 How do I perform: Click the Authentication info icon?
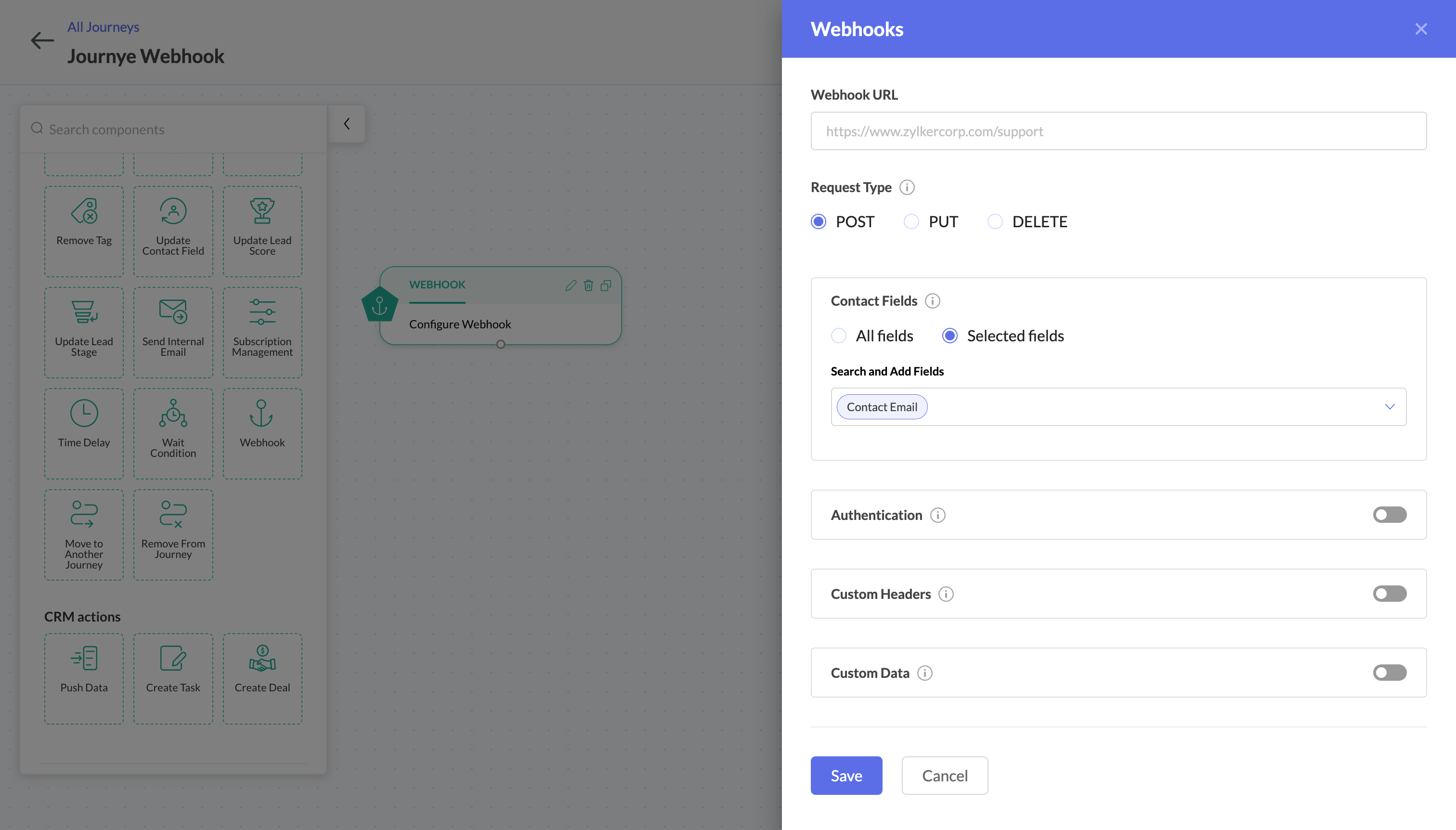[x=937, y=515]
